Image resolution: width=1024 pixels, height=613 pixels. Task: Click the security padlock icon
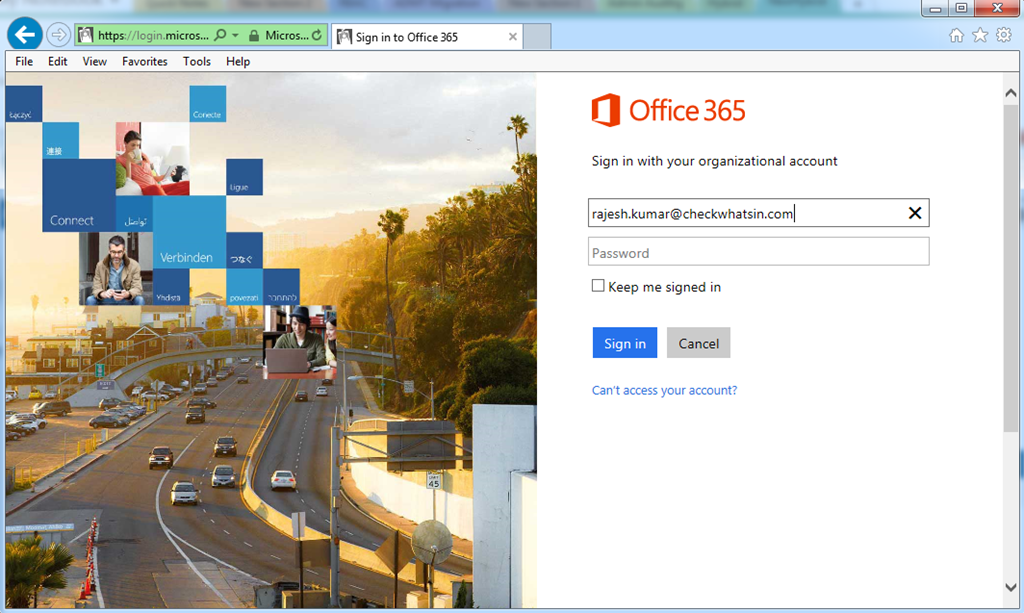[x=253, y=35]
